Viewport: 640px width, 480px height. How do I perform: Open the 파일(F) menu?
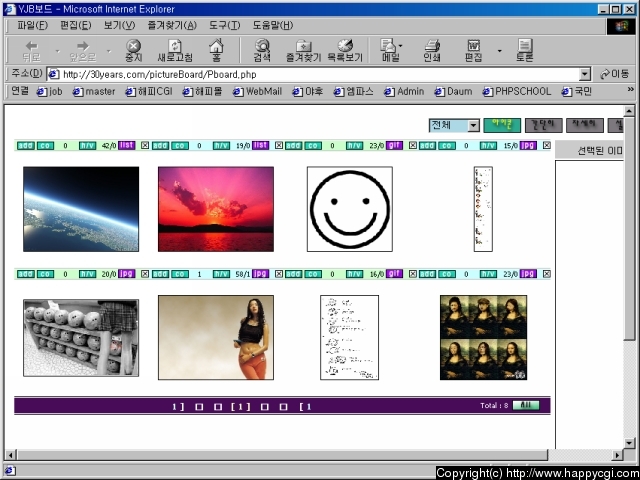coord(32,25)
